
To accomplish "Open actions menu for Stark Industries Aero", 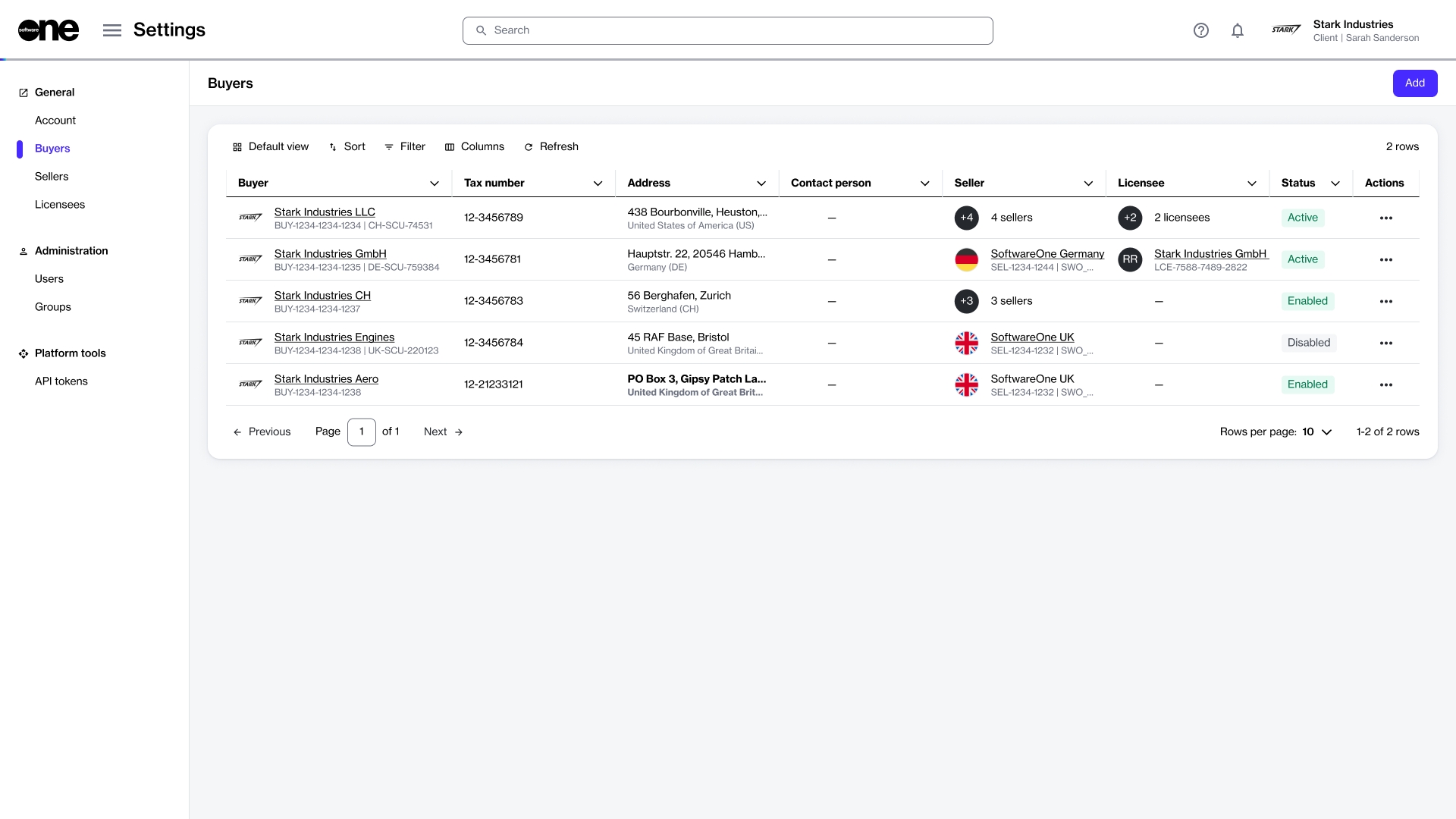I will tap(1385, 384).
